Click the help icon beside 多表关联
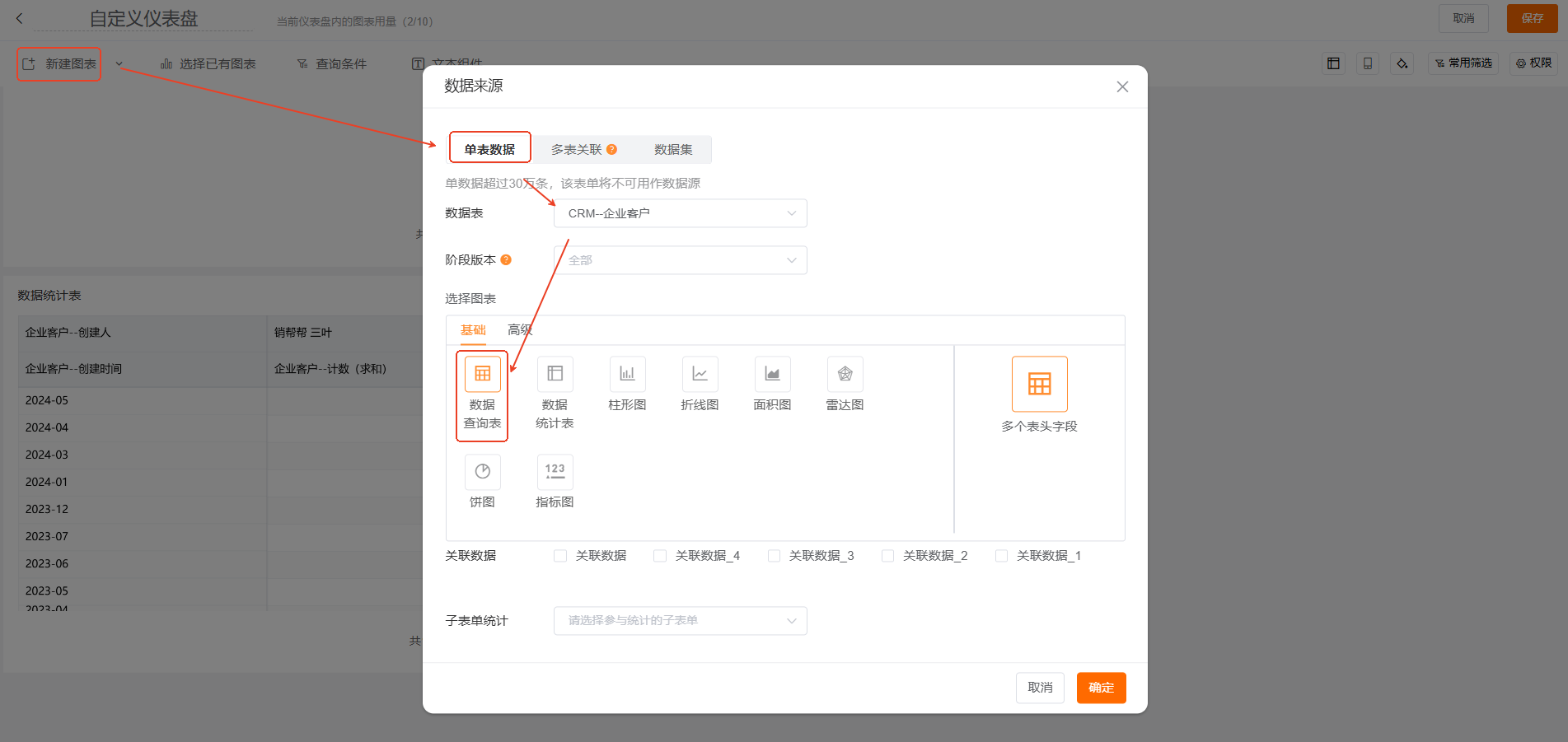1568x742 pixels. pos(611,149)
